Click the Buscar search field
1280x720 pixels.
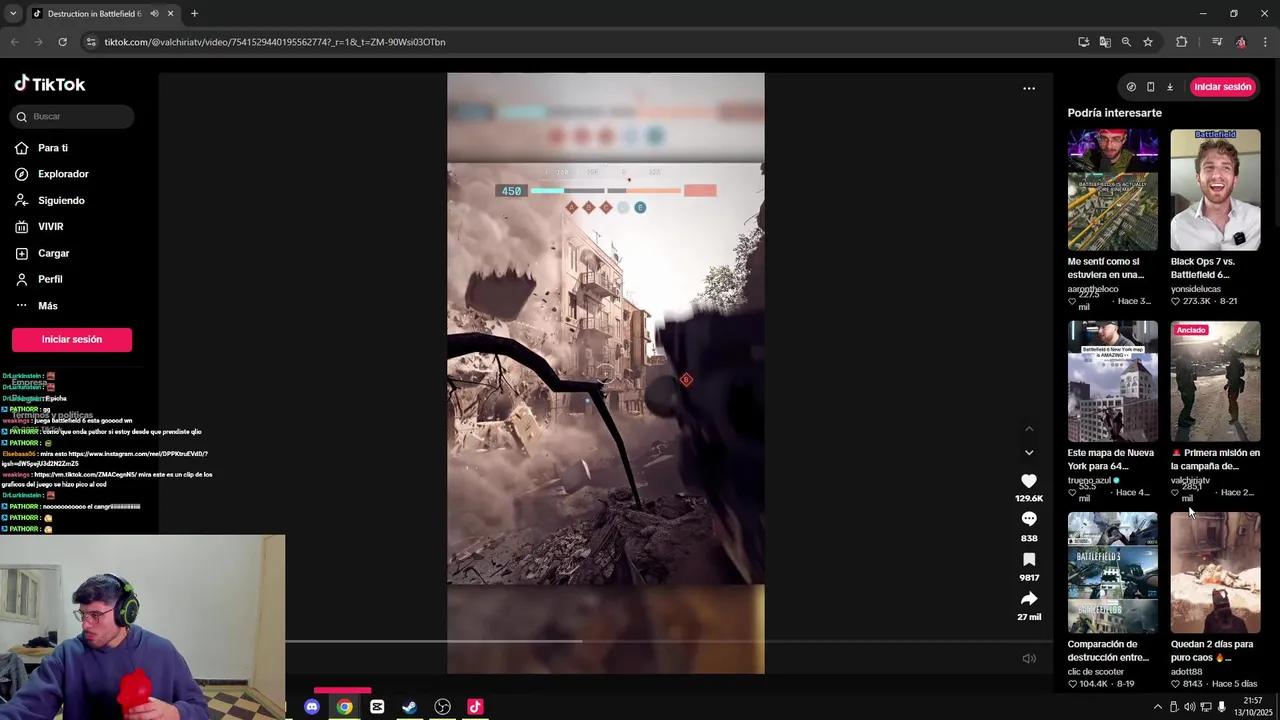click(x=72, y=116)
